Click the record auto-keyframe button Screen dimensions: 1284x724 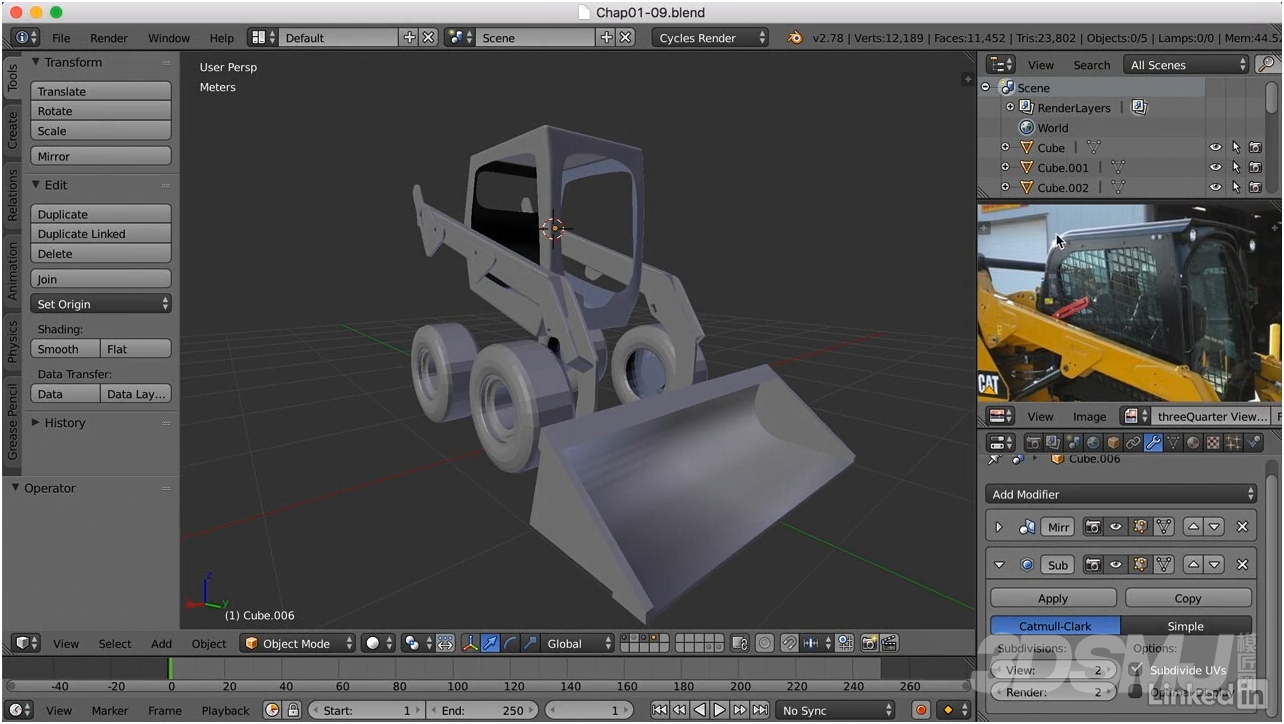point(921,710)
